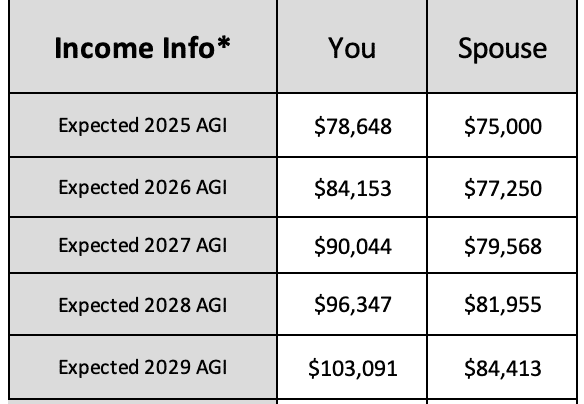The image size is (584, 404).
Task: Select the Expected 2025 AGI label cell
Action: point(143,125)
